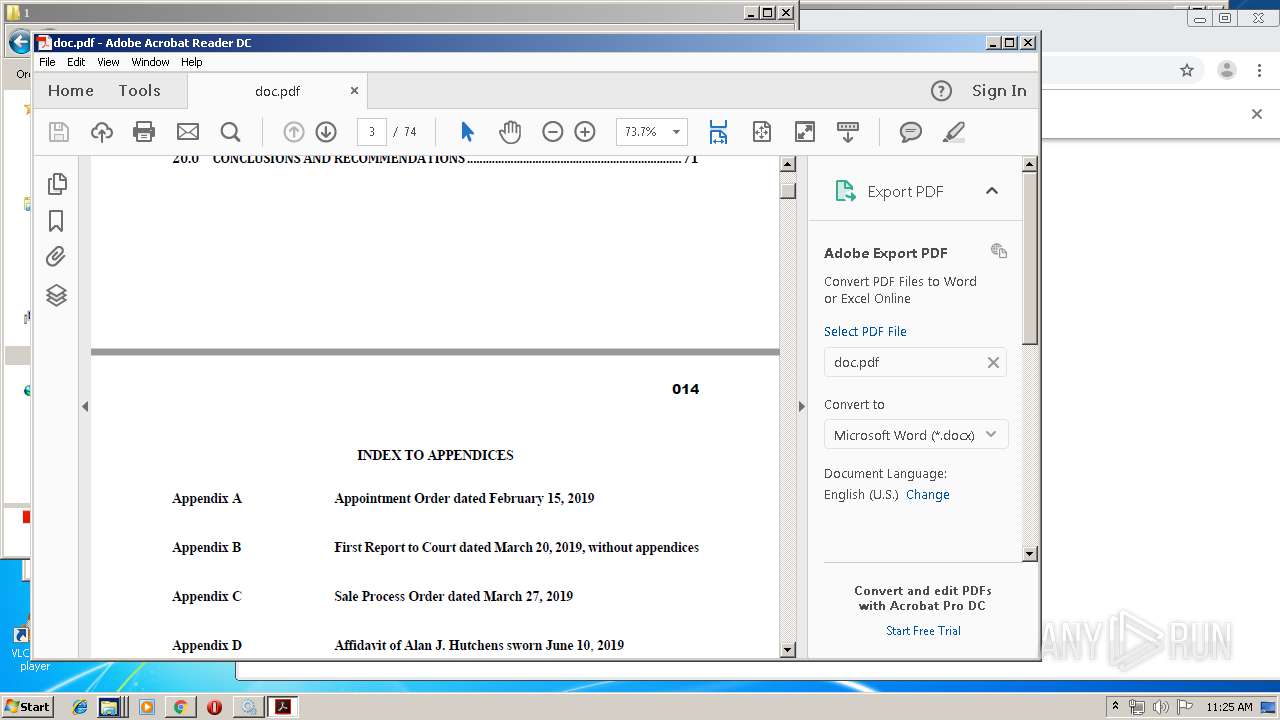Close the doc.pdf tab
The width and height of the screenshot is (1280, 720).
pyautogui.click(x=354, y=91)
